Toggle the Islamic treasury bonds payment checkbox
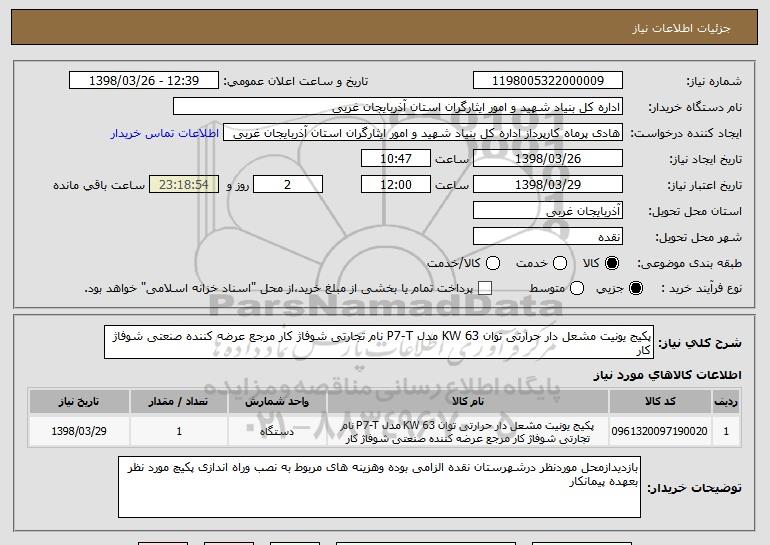This screenshot has width=770, height=545. click(x=485, y=288)
